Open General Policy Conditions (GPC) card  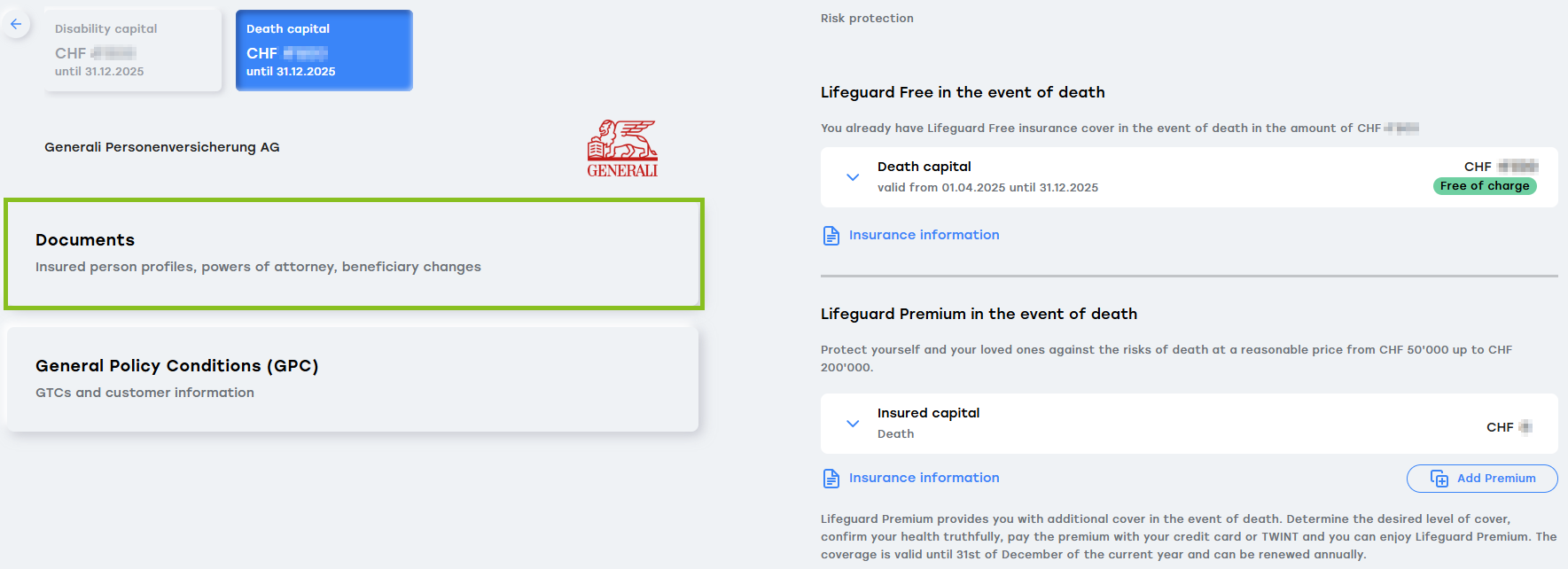353,379
